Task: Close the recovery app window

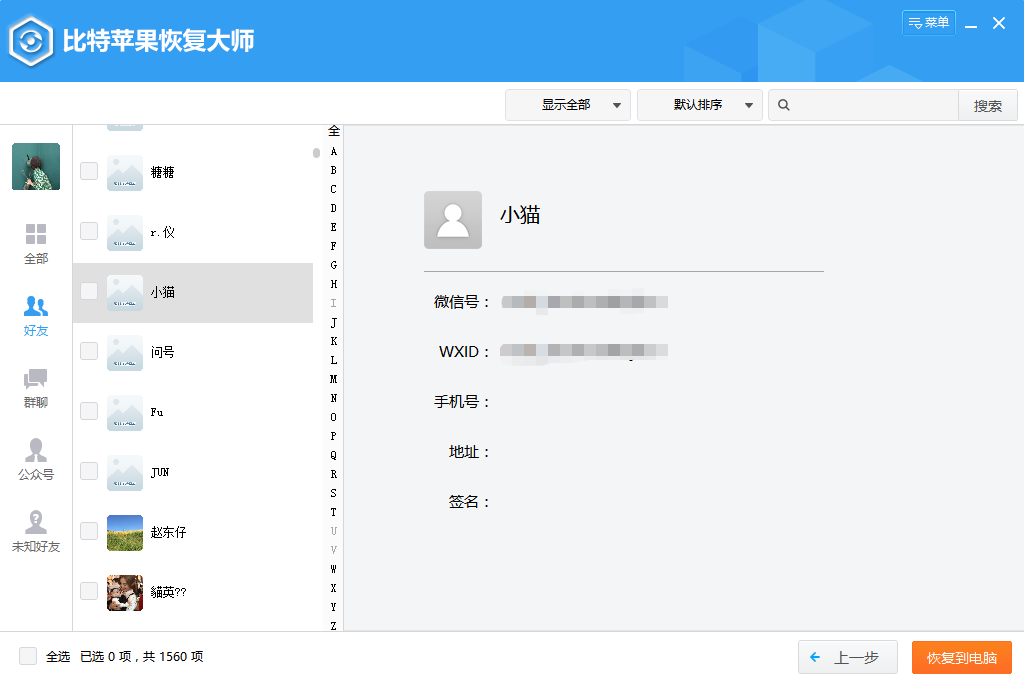Action: (999, 24)
